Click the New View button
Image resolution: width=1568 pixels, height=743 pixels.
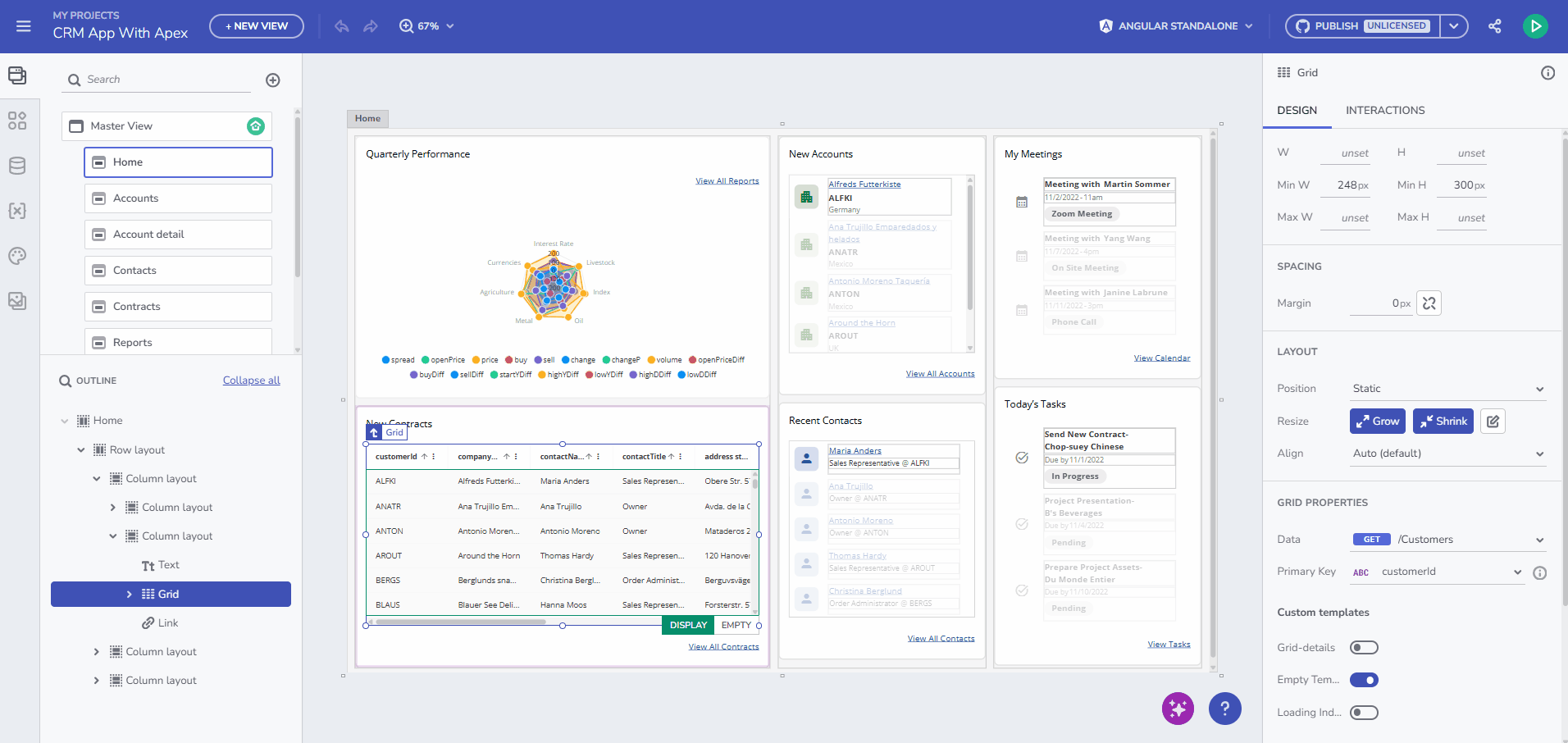pyautogui.click(x=256, y=26)
